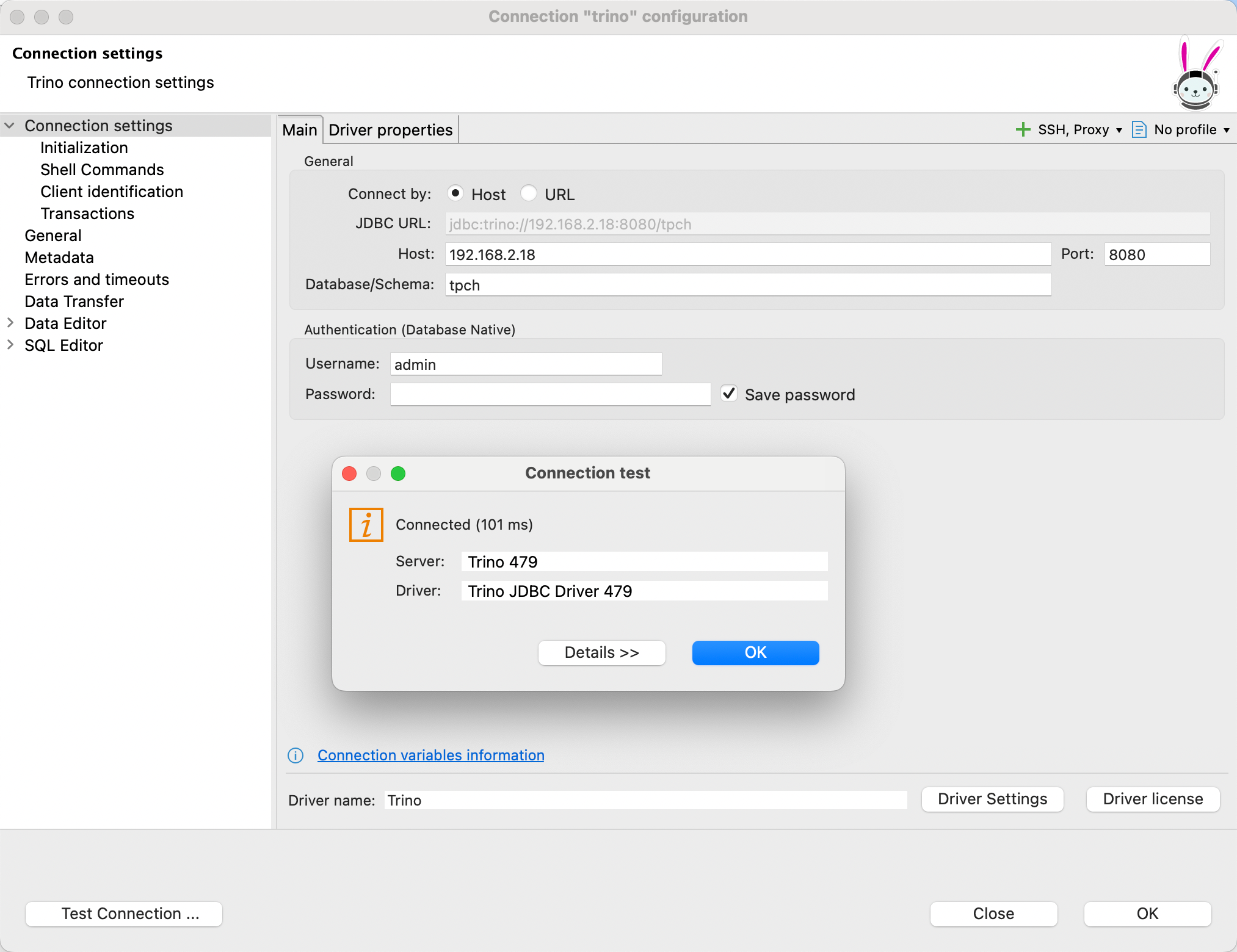This screenshot has width=1237, height=952.
Task: Close the Connection test dialog with red button
Action: pos(349,474)
